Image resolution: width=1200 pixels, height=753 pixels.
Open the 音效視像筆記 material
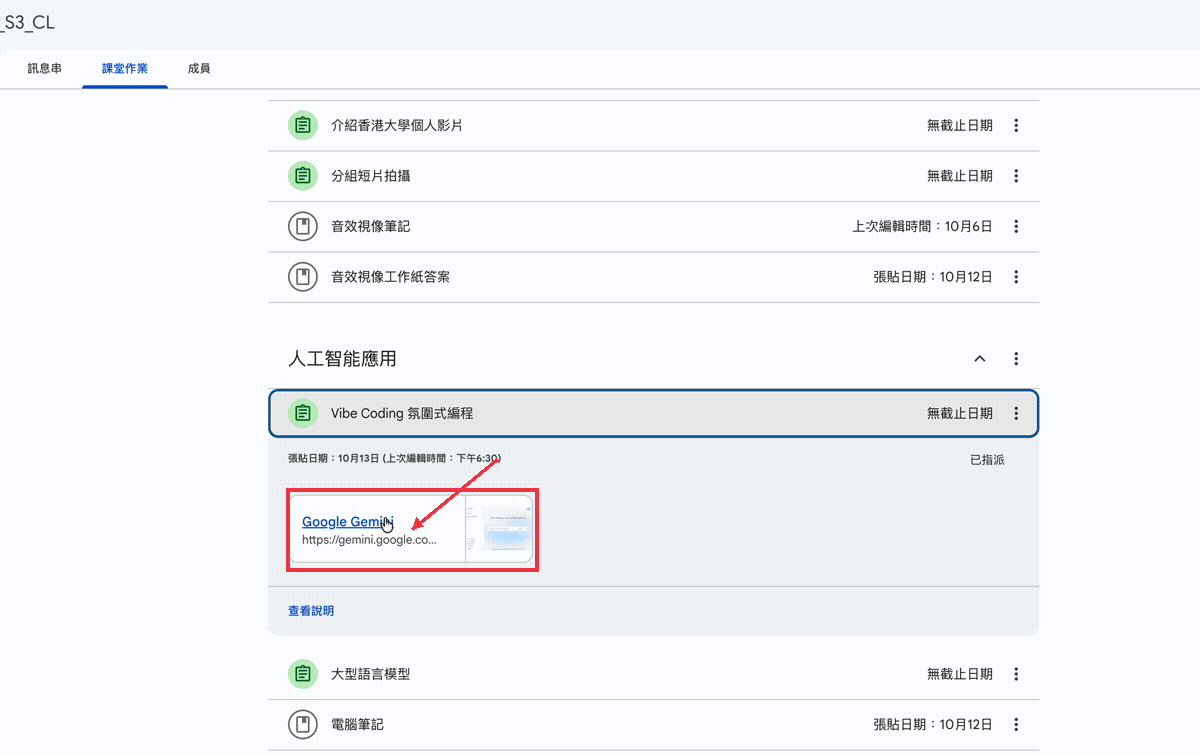[371, 227]
